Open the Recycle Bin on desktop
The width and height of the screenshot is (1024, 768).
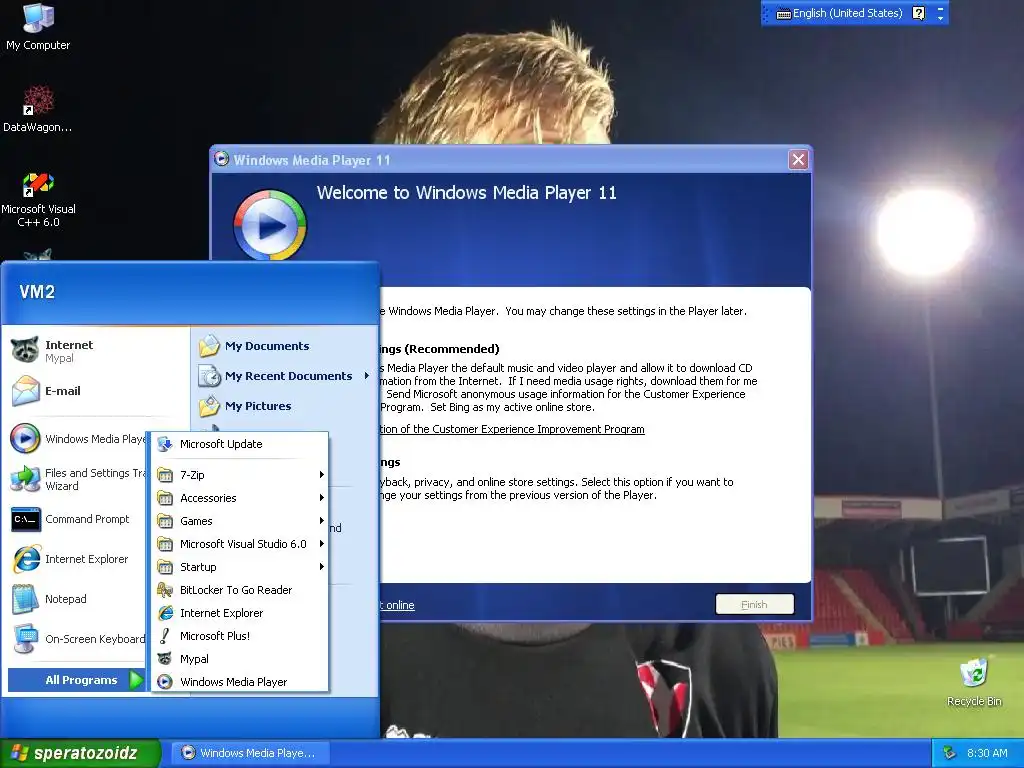(974, 682)
